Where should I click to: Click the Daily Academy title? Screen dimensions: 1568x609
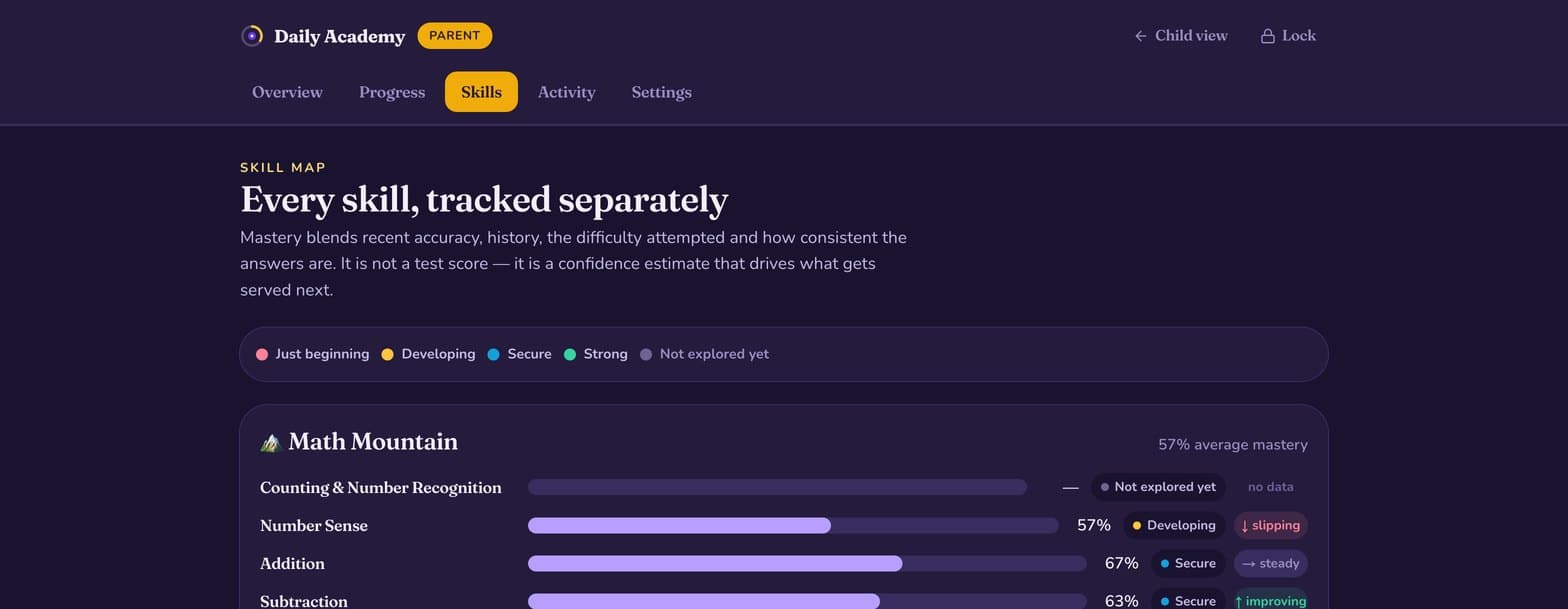tap(340, 37)
